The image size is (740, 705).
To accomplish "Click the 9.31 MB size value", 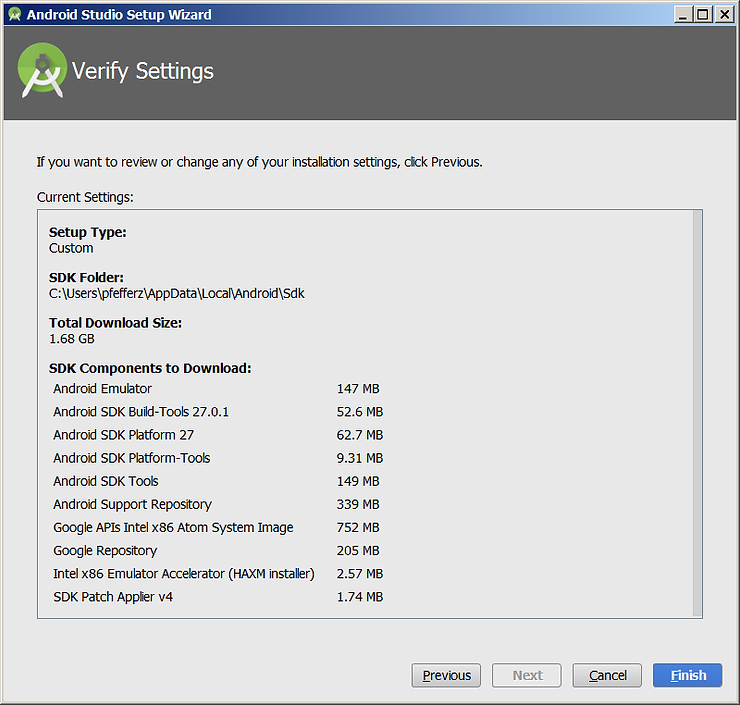I will [x=360, y=458].
